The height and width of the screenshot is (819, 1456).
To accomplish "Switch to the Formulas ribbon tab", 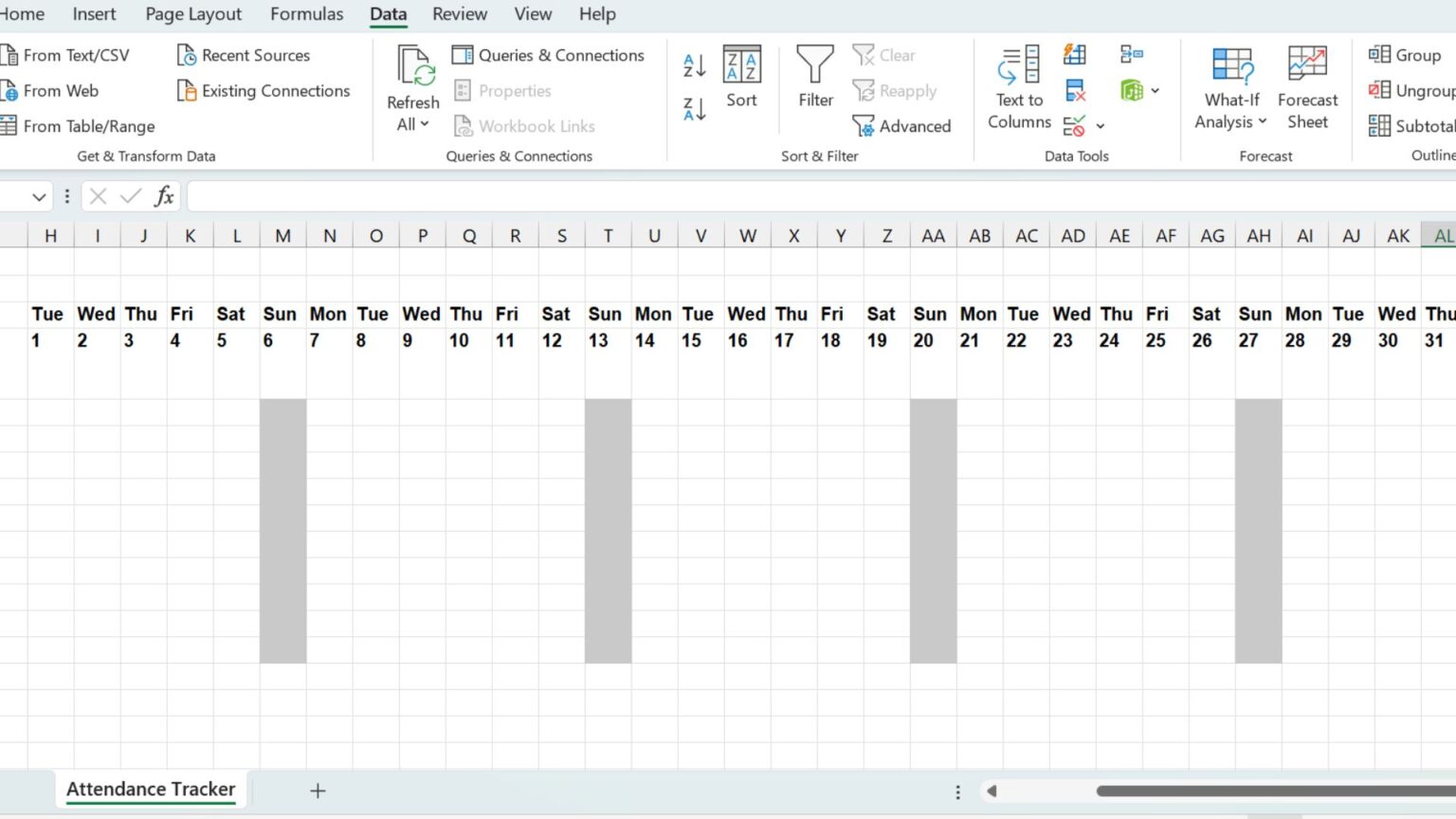I will click(x=306, y=14).
